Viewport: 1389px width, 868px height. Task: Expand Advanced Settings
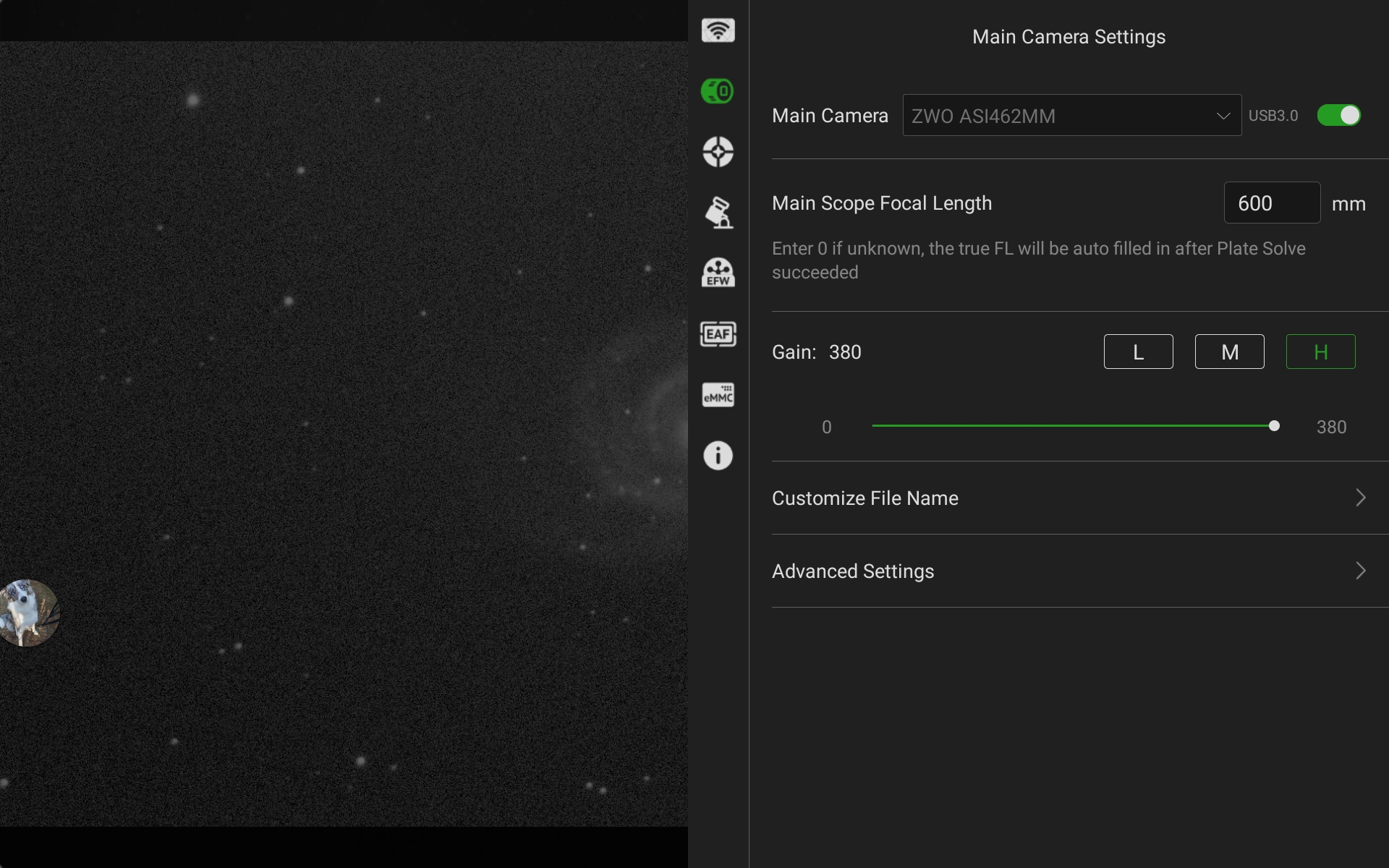coord(1069,571)
